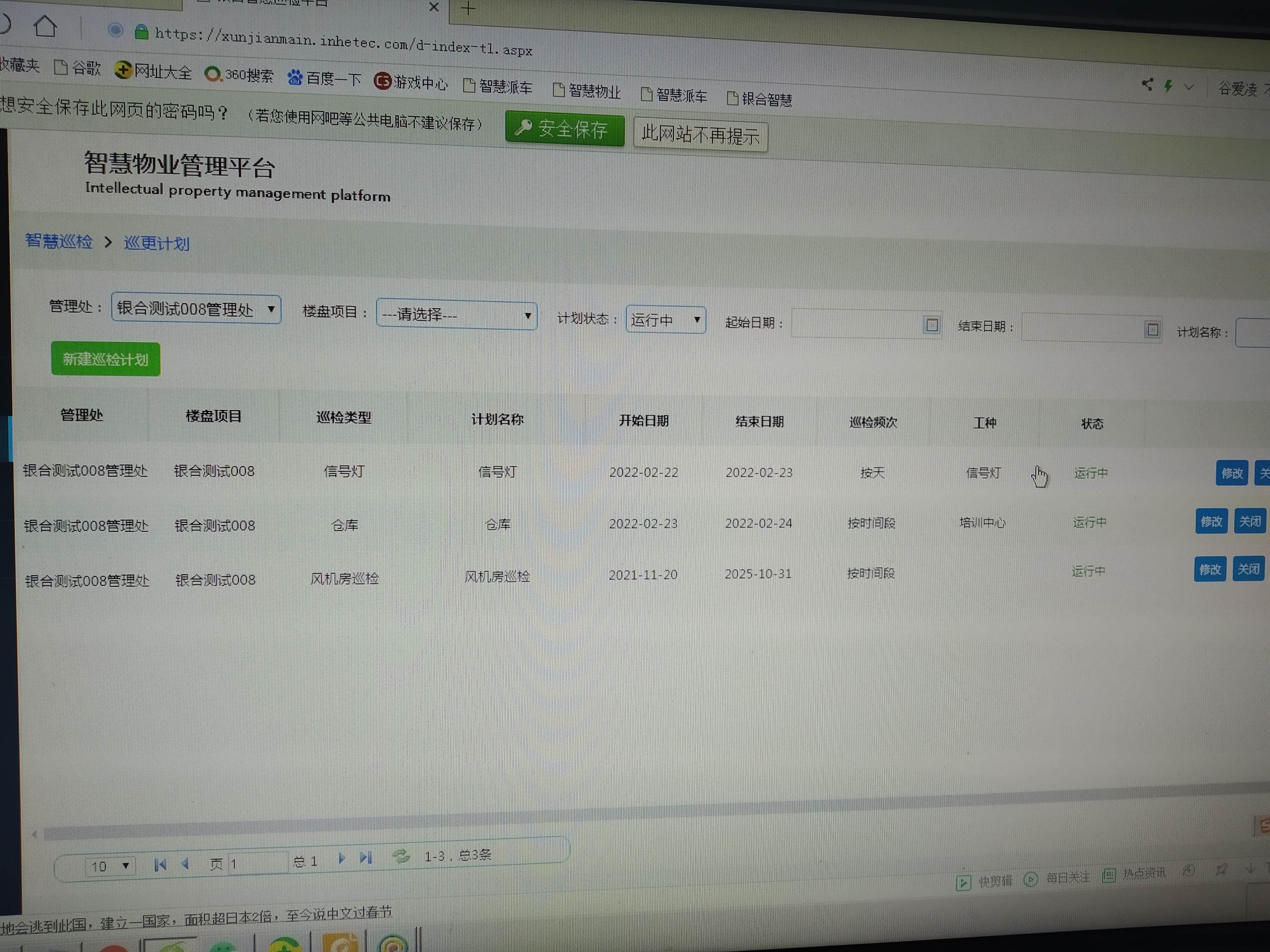
Task: Click the 热点资讯 status bar item
Action: pyautogui.click(x=1134, y=875)
